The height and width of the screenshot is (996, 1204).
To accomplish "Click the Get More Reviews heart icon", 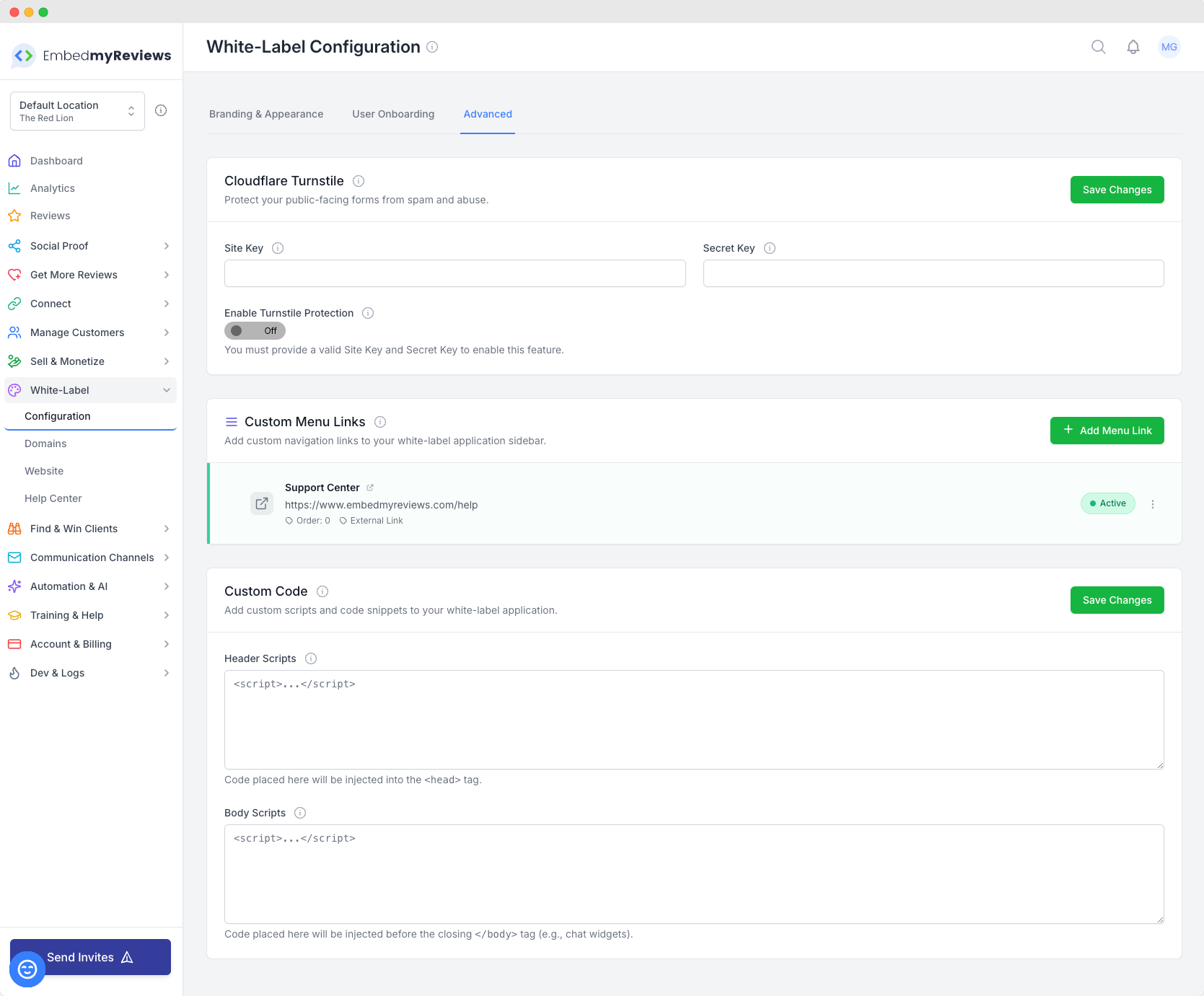I will click(14, 275).
